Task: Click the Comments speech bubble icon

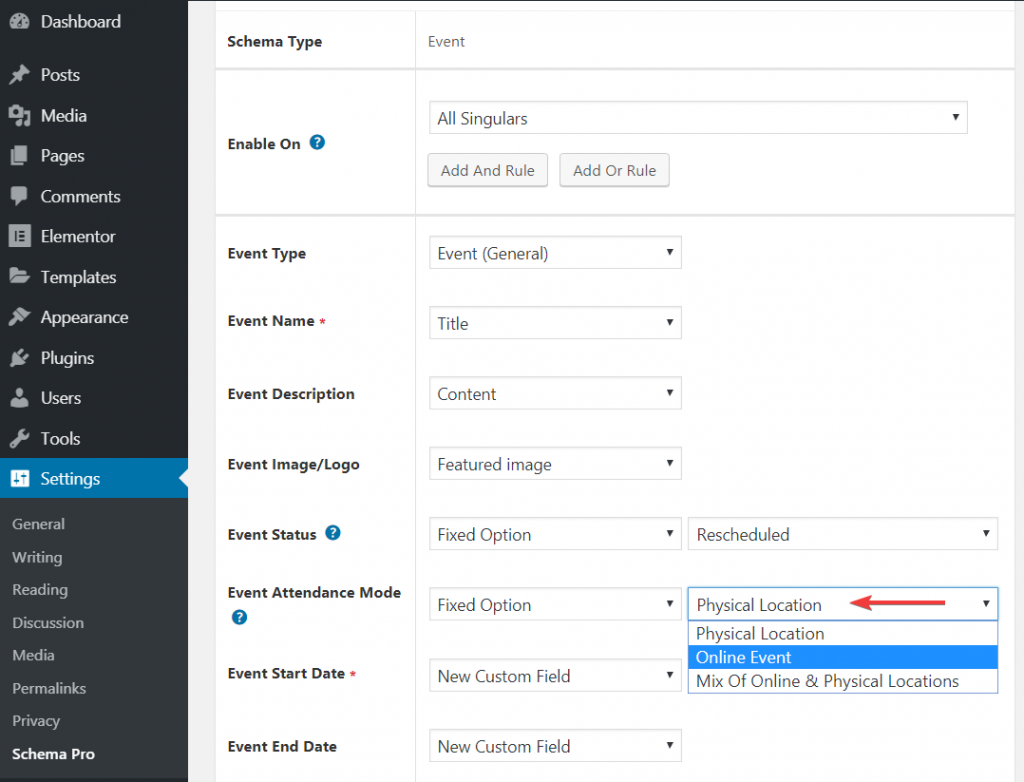Action: tap(19, 197)
